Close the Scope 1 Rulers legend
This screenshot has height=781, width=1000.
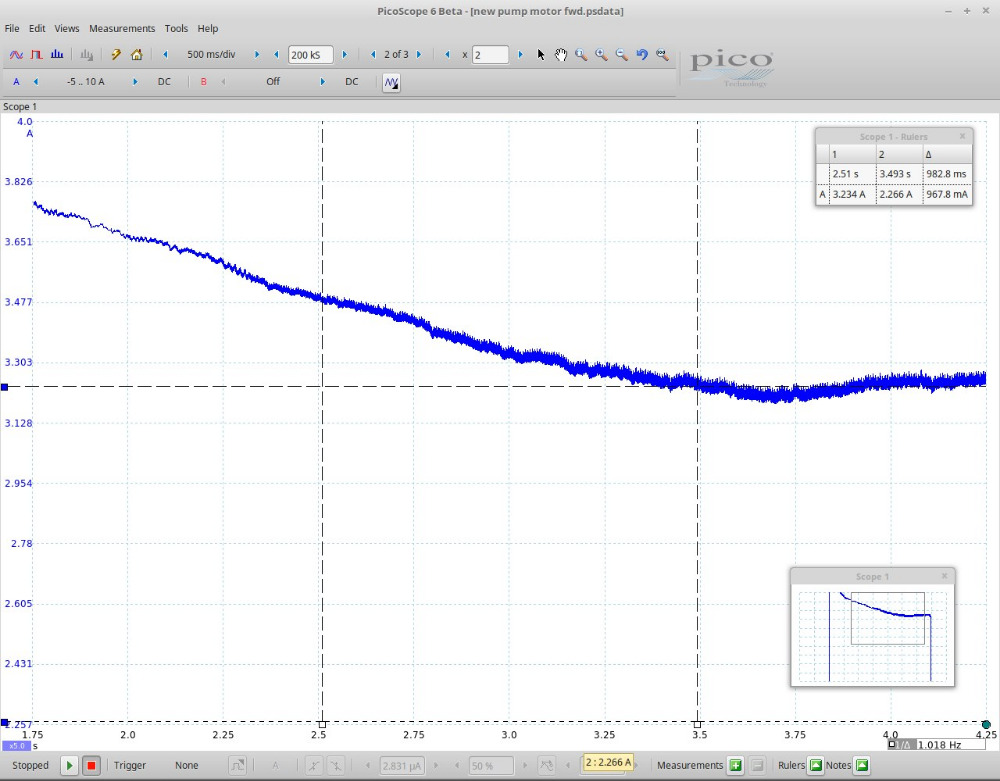962,136
